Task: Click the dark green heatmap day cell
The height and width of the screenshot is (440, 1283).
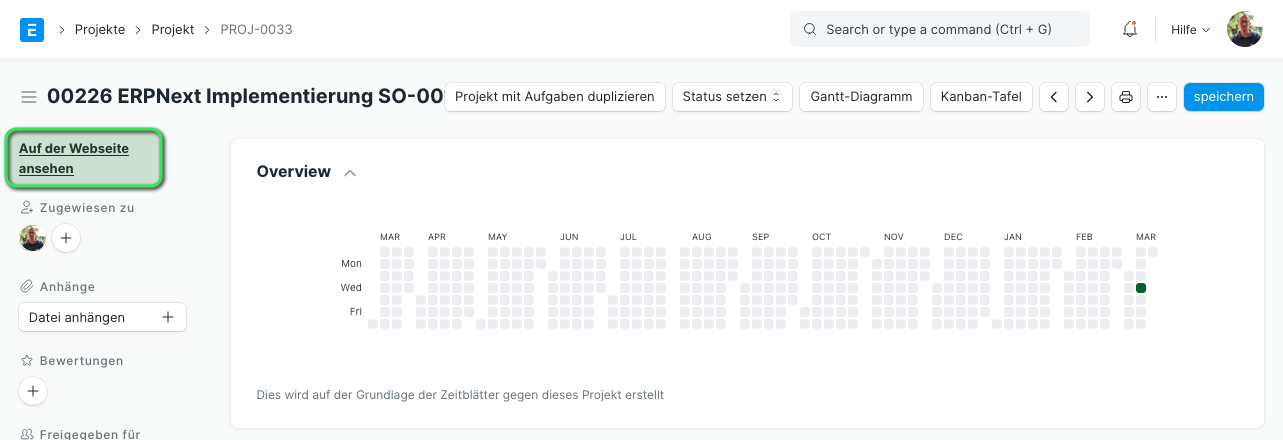Action: [1141, 288]
